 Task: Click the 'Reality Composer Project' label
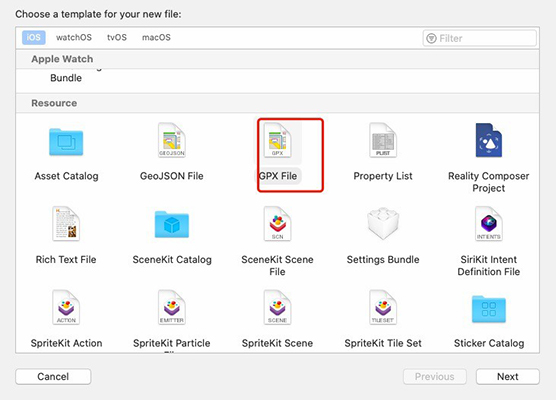coord(489,182)
